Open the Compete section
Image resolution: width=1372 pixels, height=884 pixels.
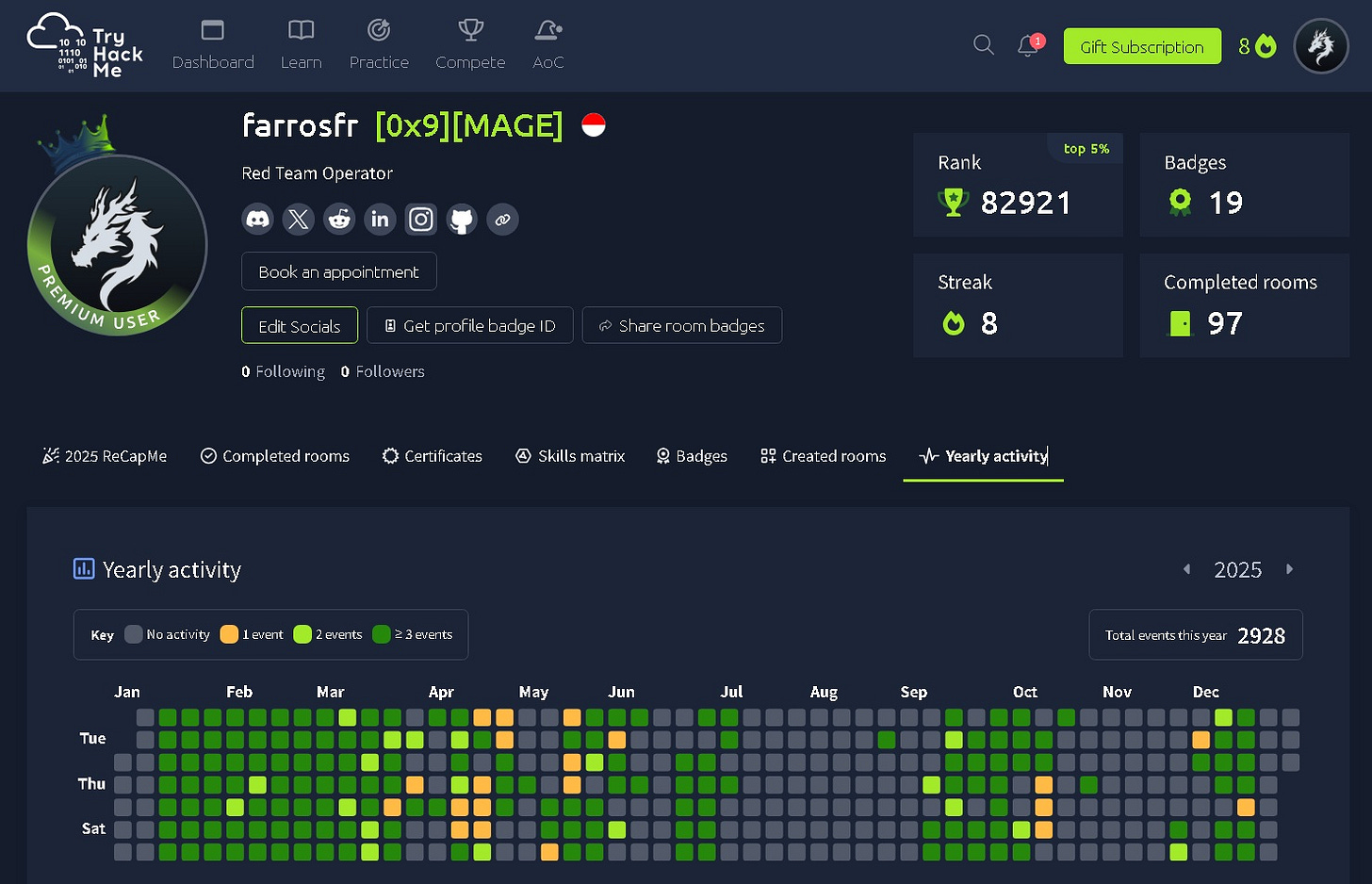470,45
